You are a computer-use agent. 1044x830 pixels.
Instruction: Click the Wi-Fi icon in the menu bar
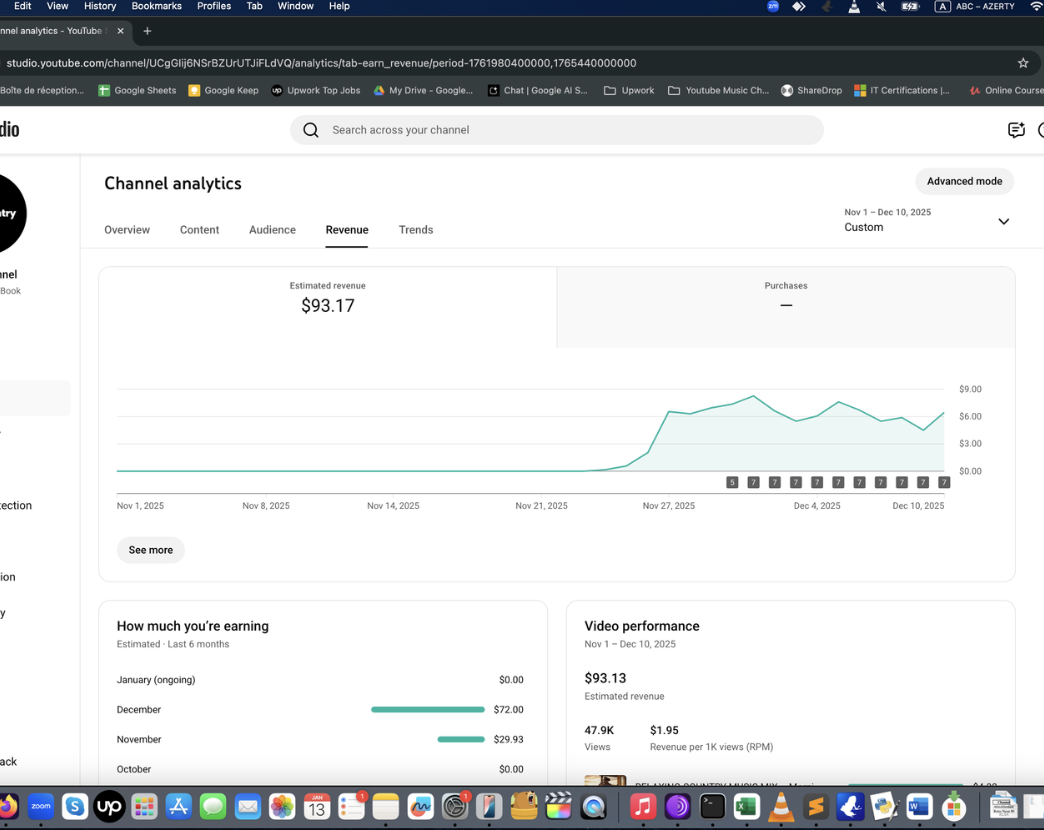pos(1036,6)
